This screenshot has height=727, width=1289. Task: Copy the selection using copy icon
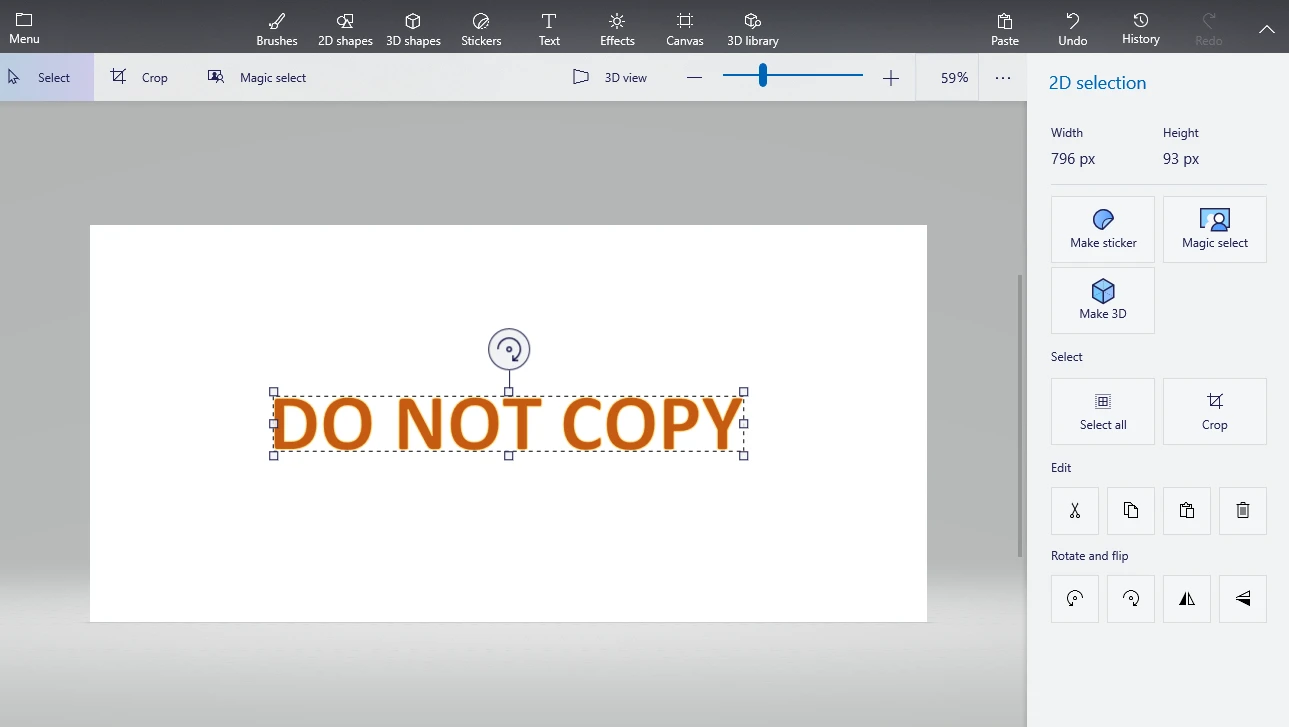coord(1131,511)
